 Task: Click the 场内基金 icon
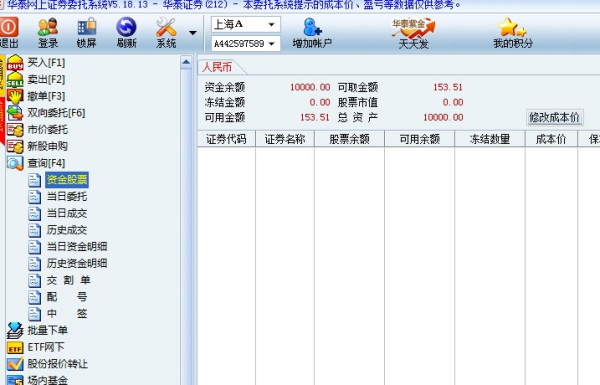(x=15, y=380)
